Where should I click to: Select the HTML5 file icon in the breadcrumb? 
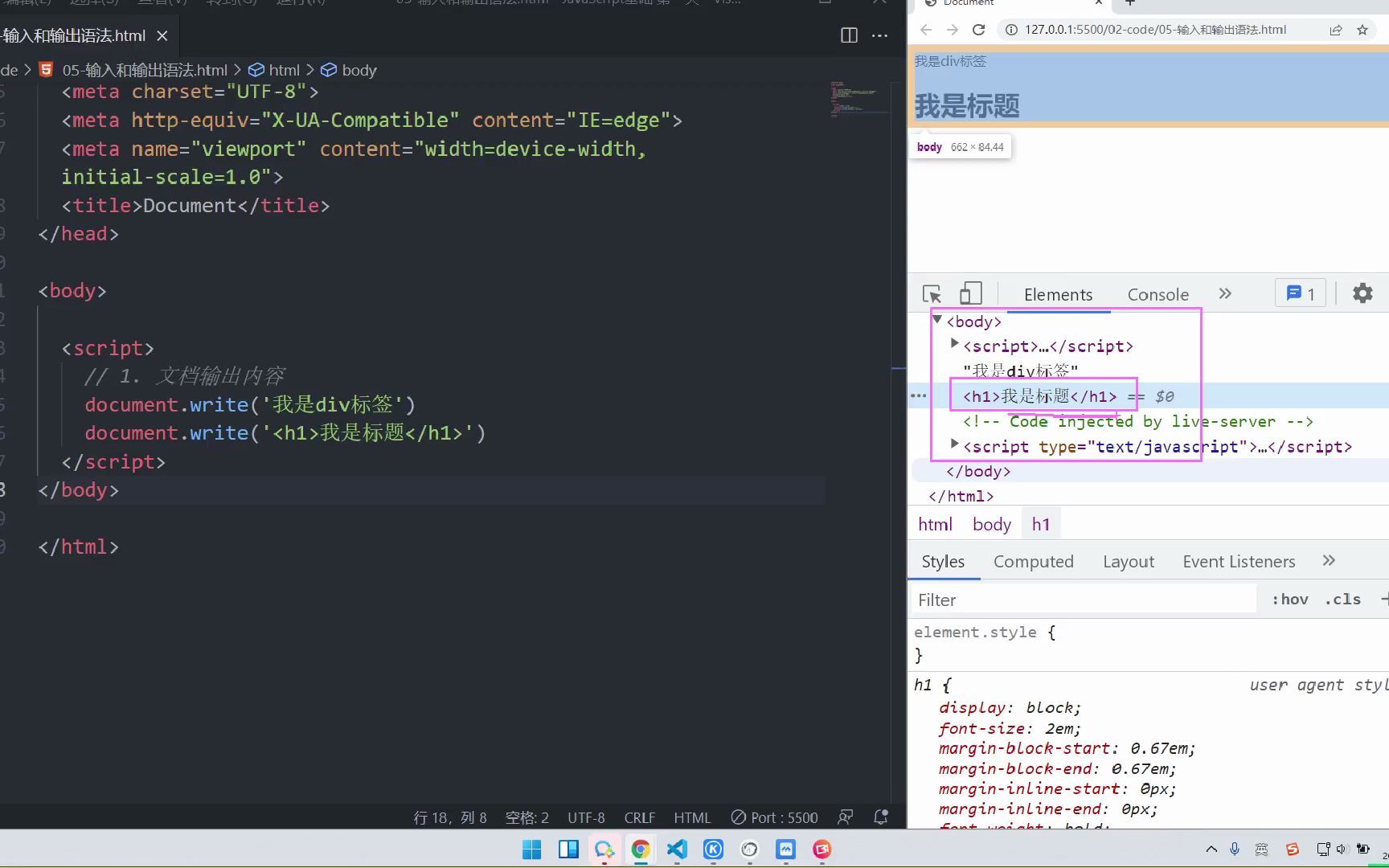coord(47,70)
